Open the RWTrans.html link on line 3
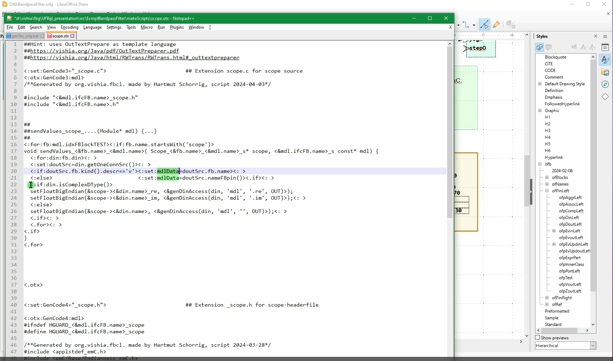The width and height of the screenshot is (613, 361). click(134, 57)
